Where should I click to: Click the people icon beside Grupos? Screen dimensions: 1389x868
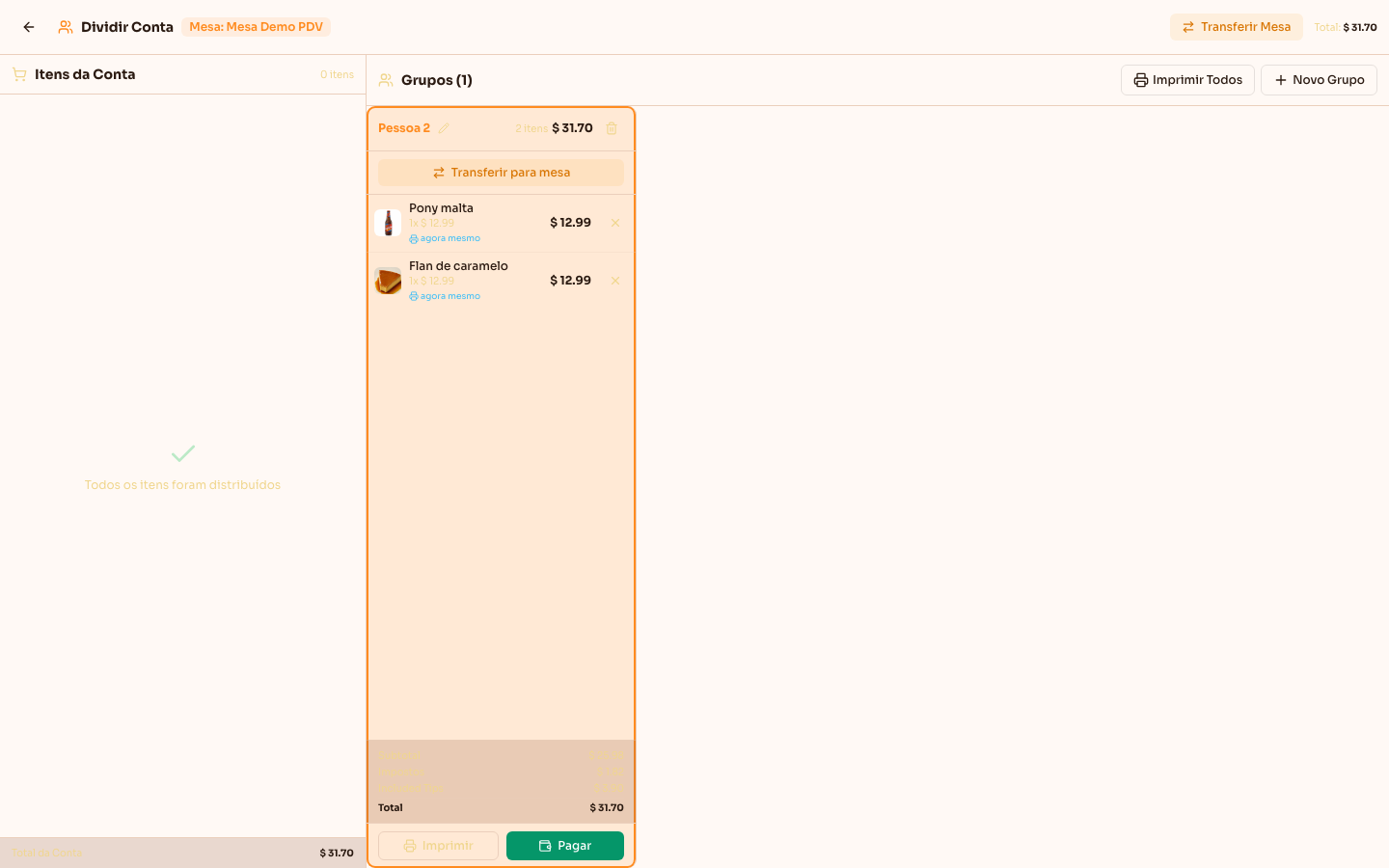(386, 80)
